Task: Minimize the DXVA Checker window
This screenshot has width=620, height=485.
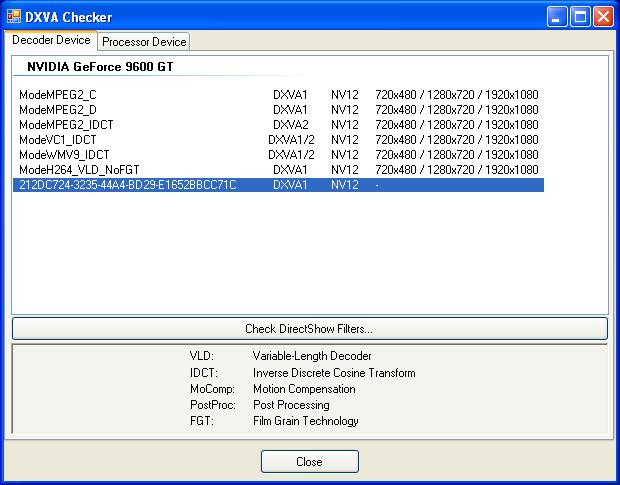Action: [x=557, y=17]
